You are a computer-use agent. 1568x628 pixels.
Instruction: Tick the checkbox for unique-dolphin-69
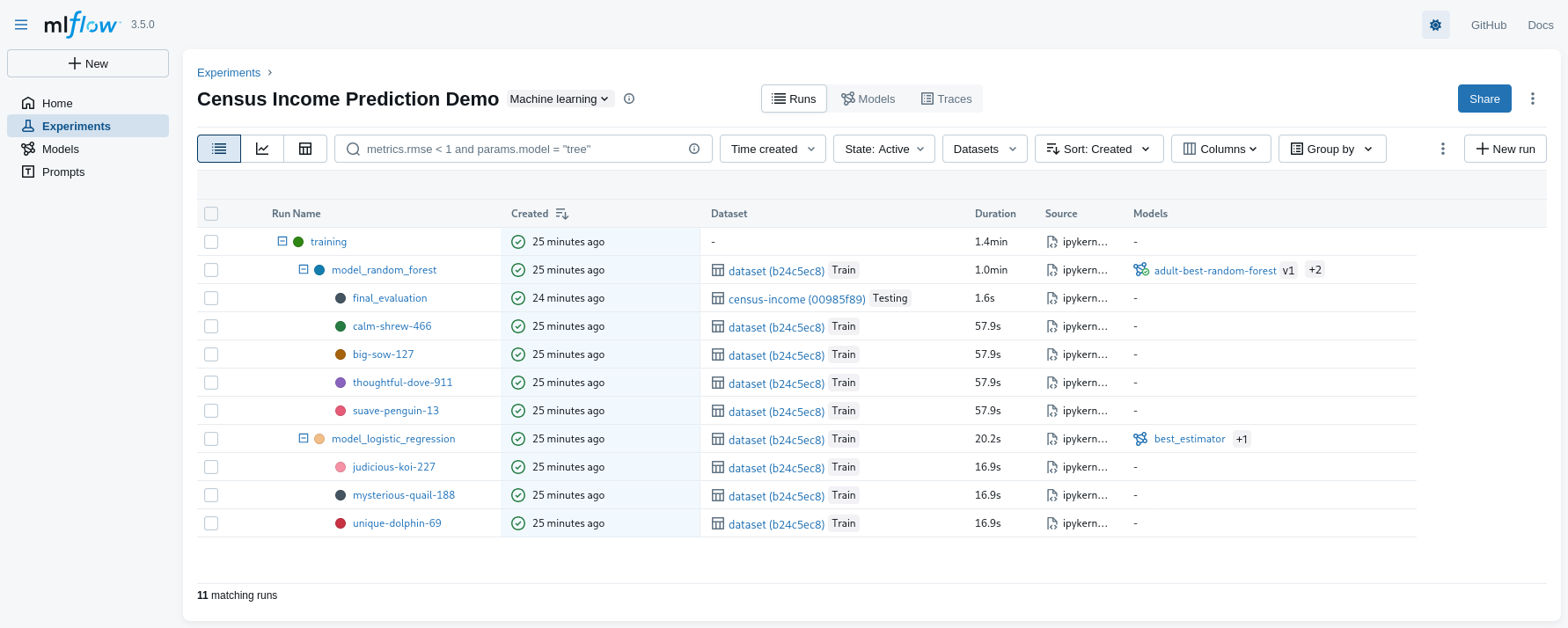[211, 523]
